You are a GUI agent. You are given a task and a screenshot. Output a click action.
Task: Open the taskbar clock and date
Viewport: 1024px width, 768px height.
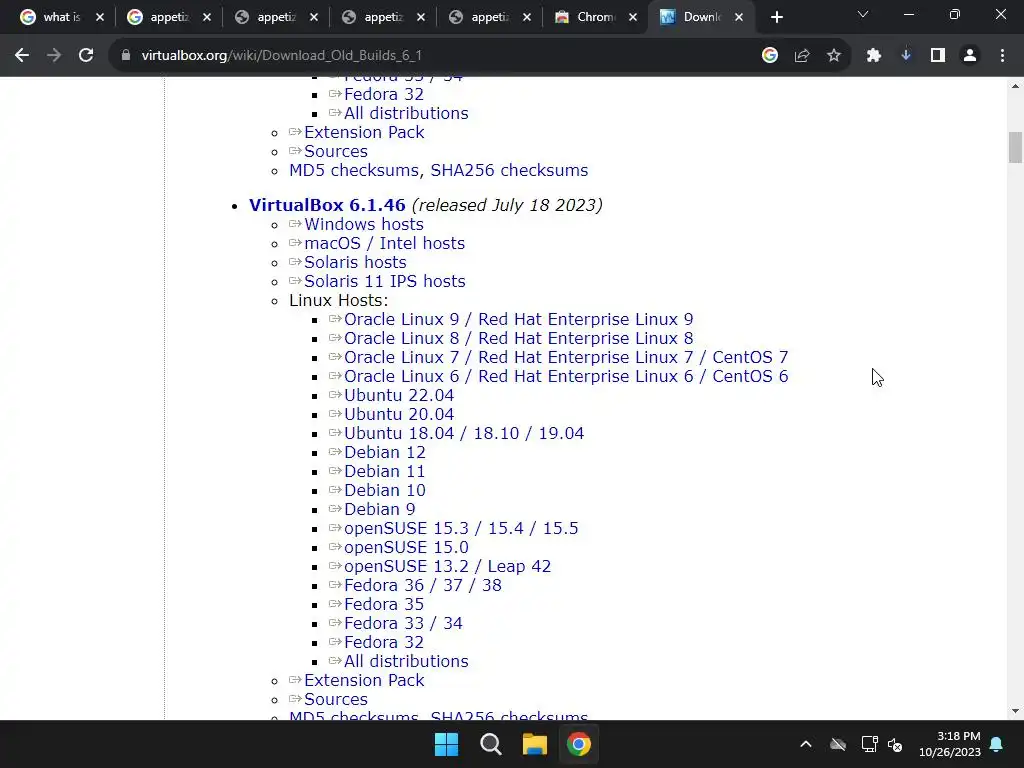pos(950,744)
